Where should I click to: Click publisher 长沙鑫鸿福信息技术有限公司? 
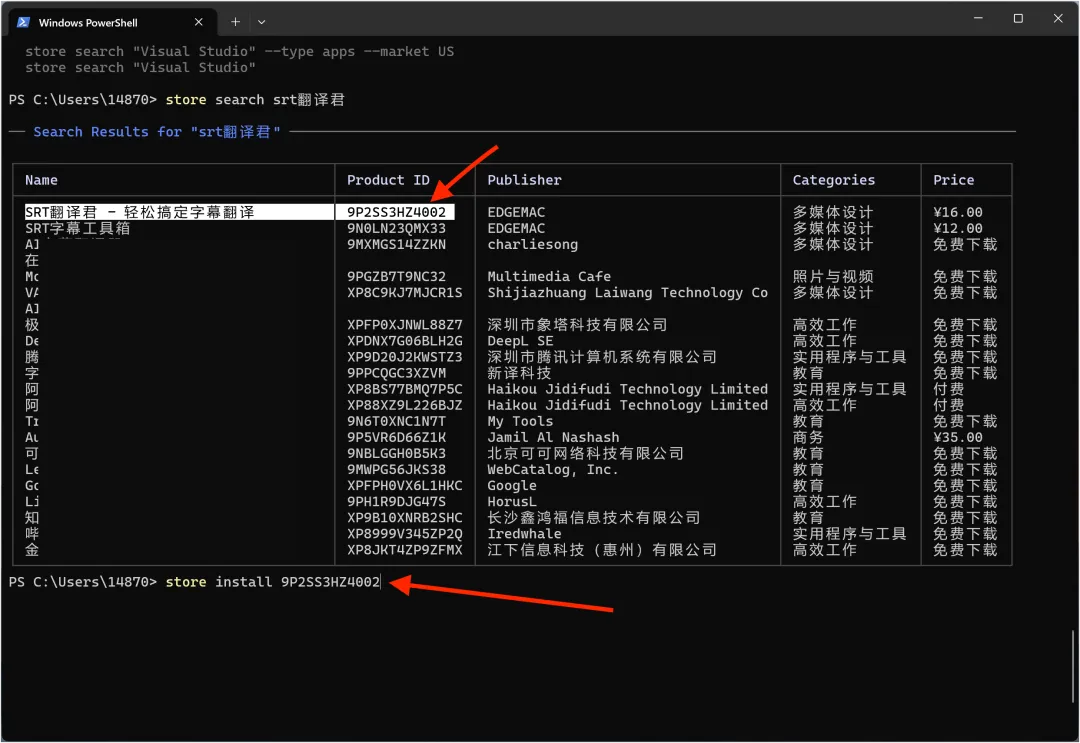[x=594, y=518]
